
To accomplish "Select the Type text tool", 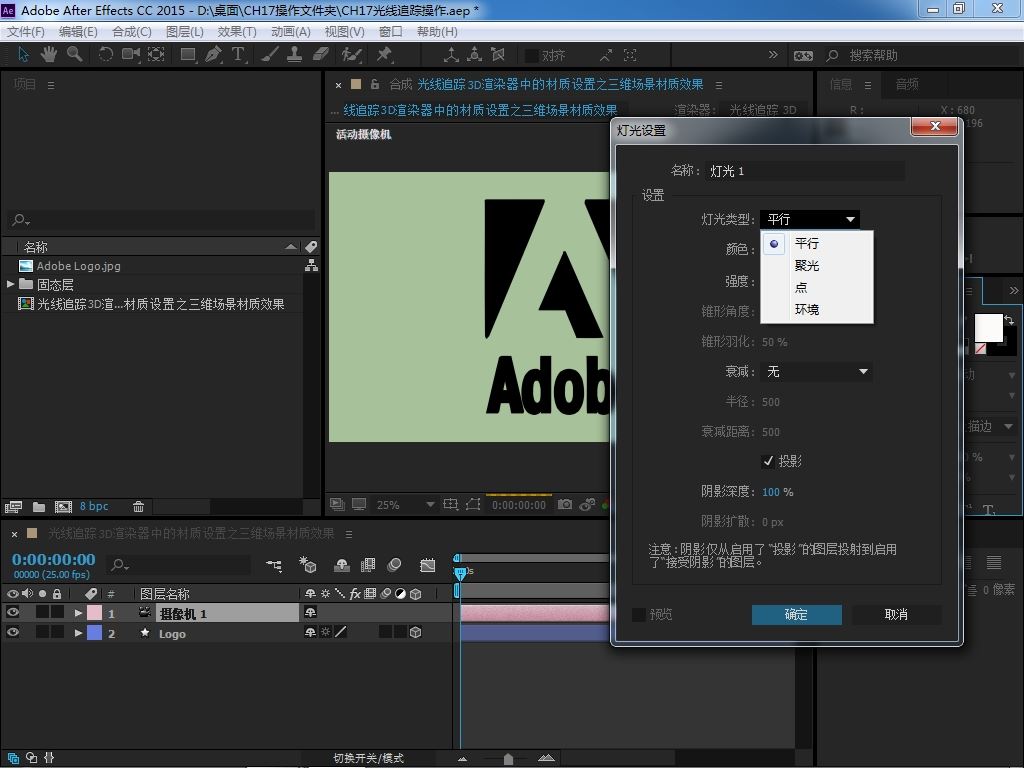I will tap(238, 55).
